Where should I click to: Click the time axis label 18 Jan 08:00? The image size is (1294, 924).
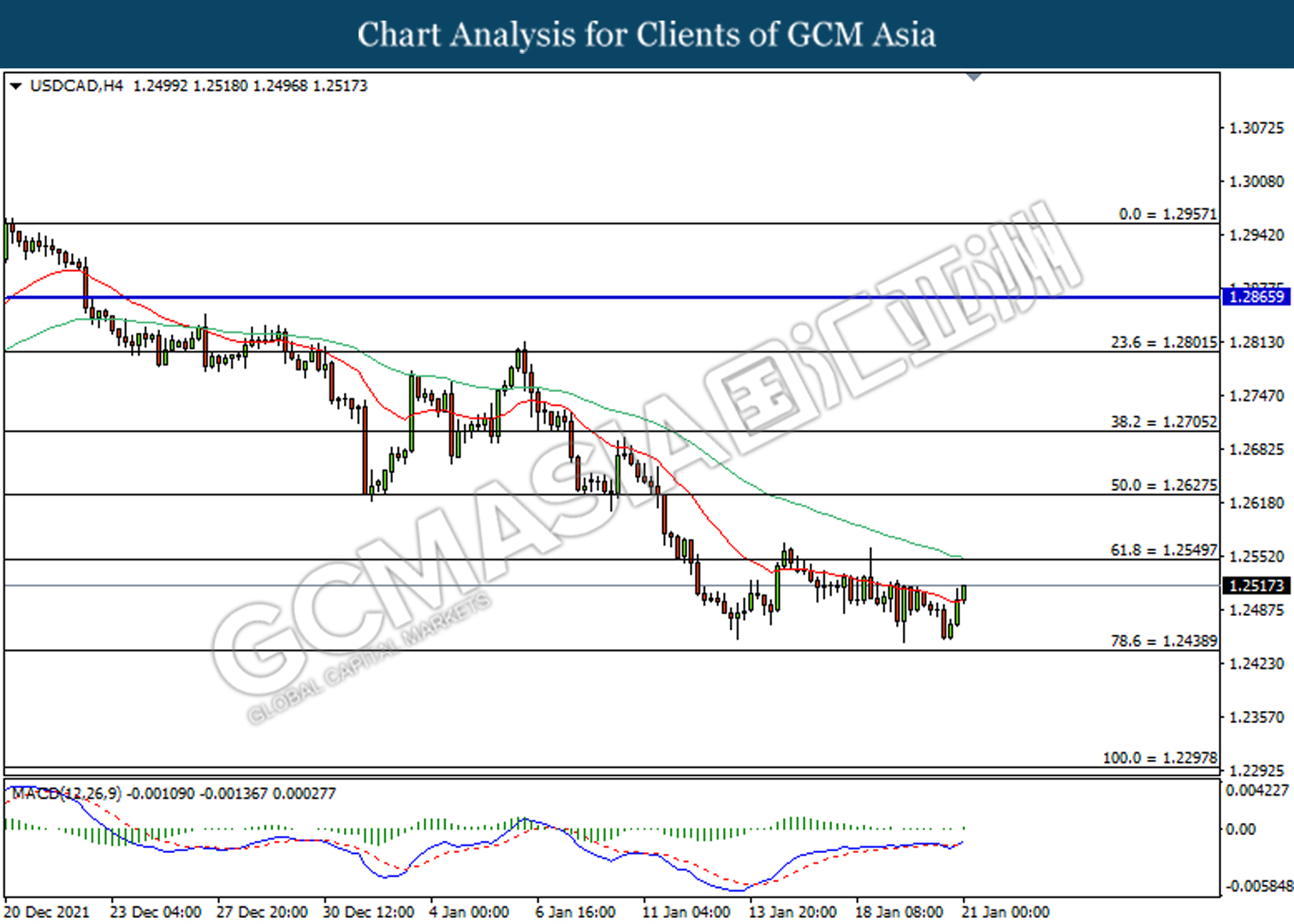[899, 912]
